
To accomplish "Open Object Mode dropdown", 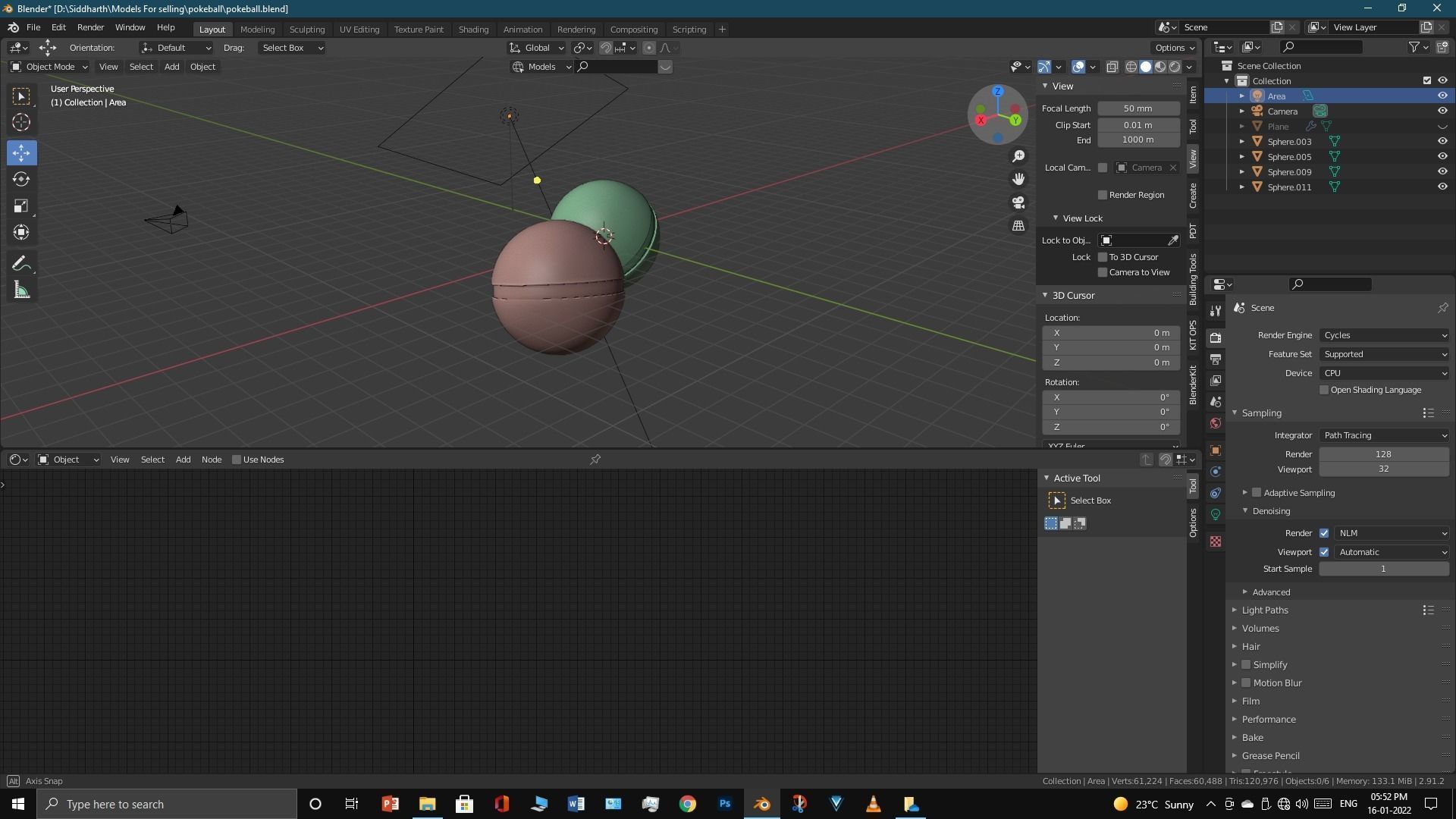I will pos(49,67).
